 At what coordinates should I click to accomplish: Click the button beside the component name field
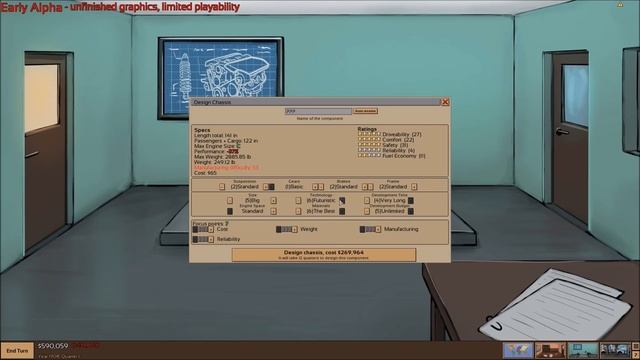[x=365, y=111]
